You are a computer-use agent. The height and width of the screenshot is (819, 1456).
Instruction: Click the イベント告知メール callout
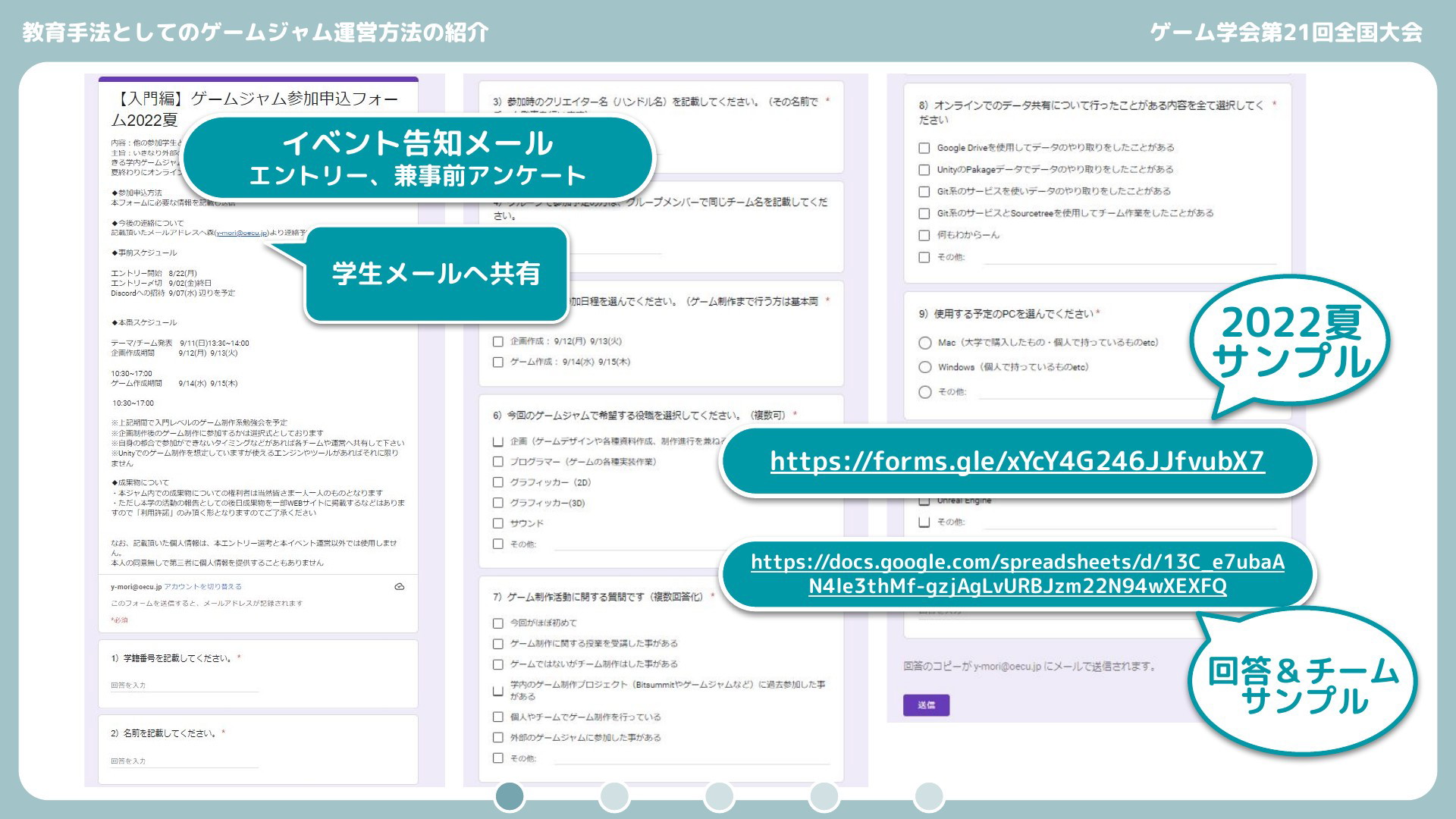[x=418, y=158]
